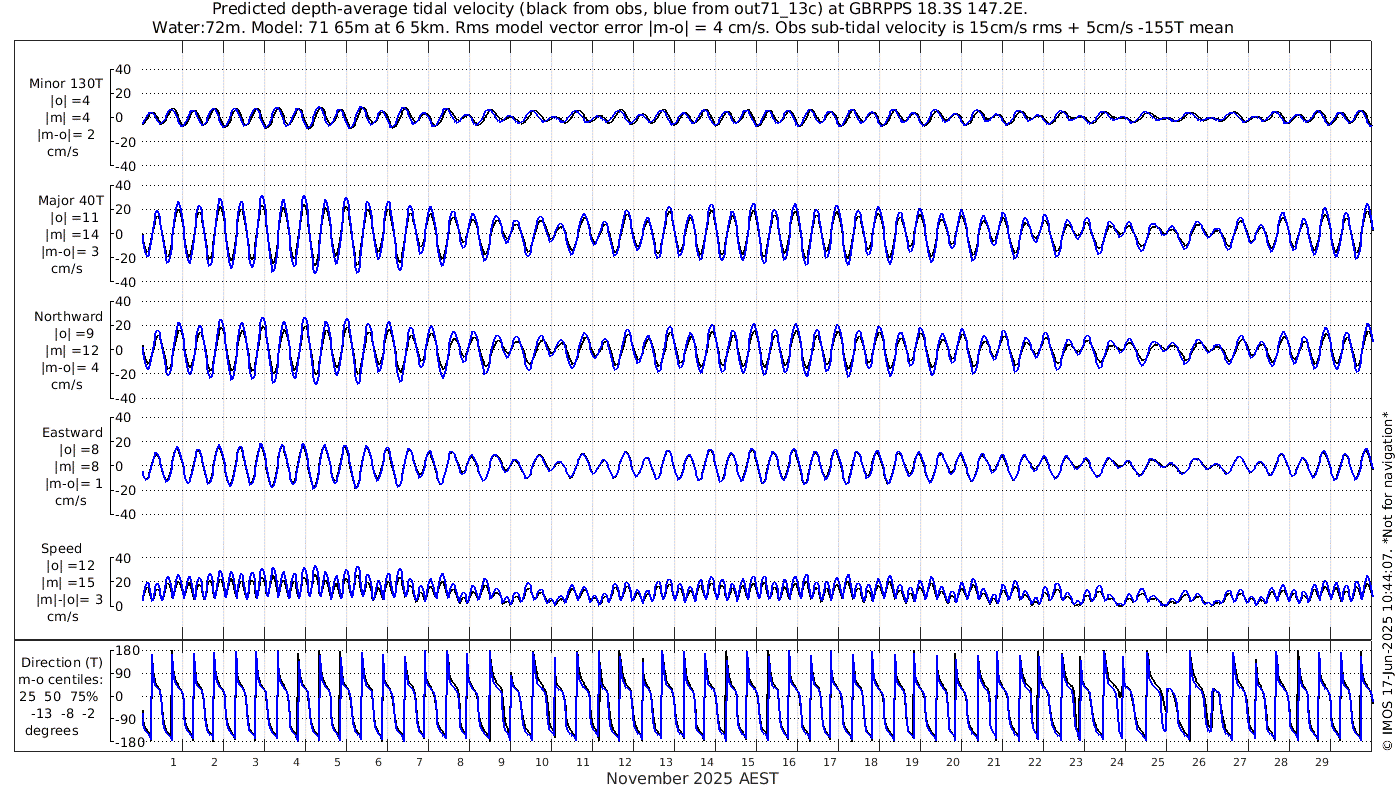Click date tick '7' on the time axis
The image size is (1400, 800).
click(419, 762)
